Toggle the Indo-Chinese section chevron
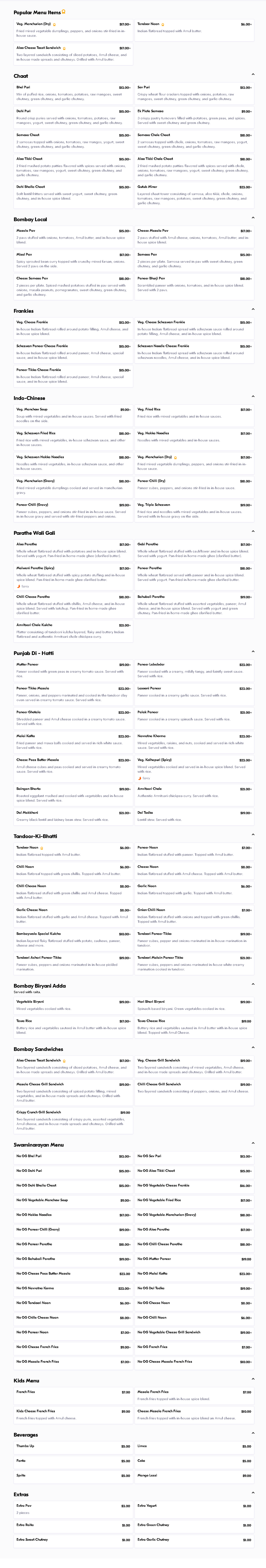 [x=253, y=397]
